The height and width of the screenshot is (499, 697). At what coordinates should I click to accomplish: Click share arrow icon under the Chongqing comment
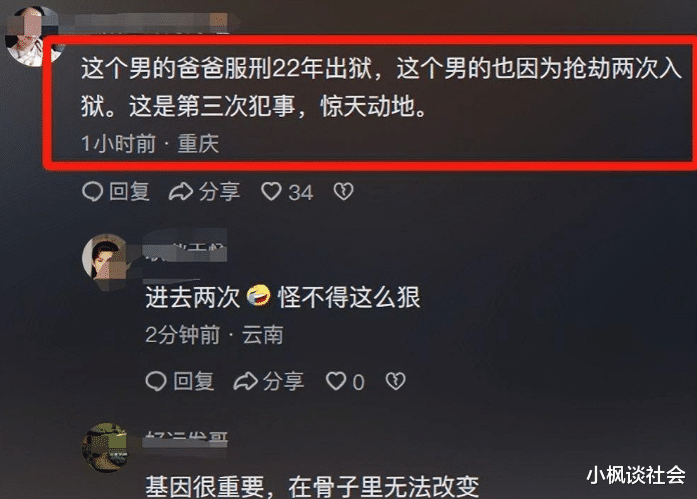coord(181,192)
